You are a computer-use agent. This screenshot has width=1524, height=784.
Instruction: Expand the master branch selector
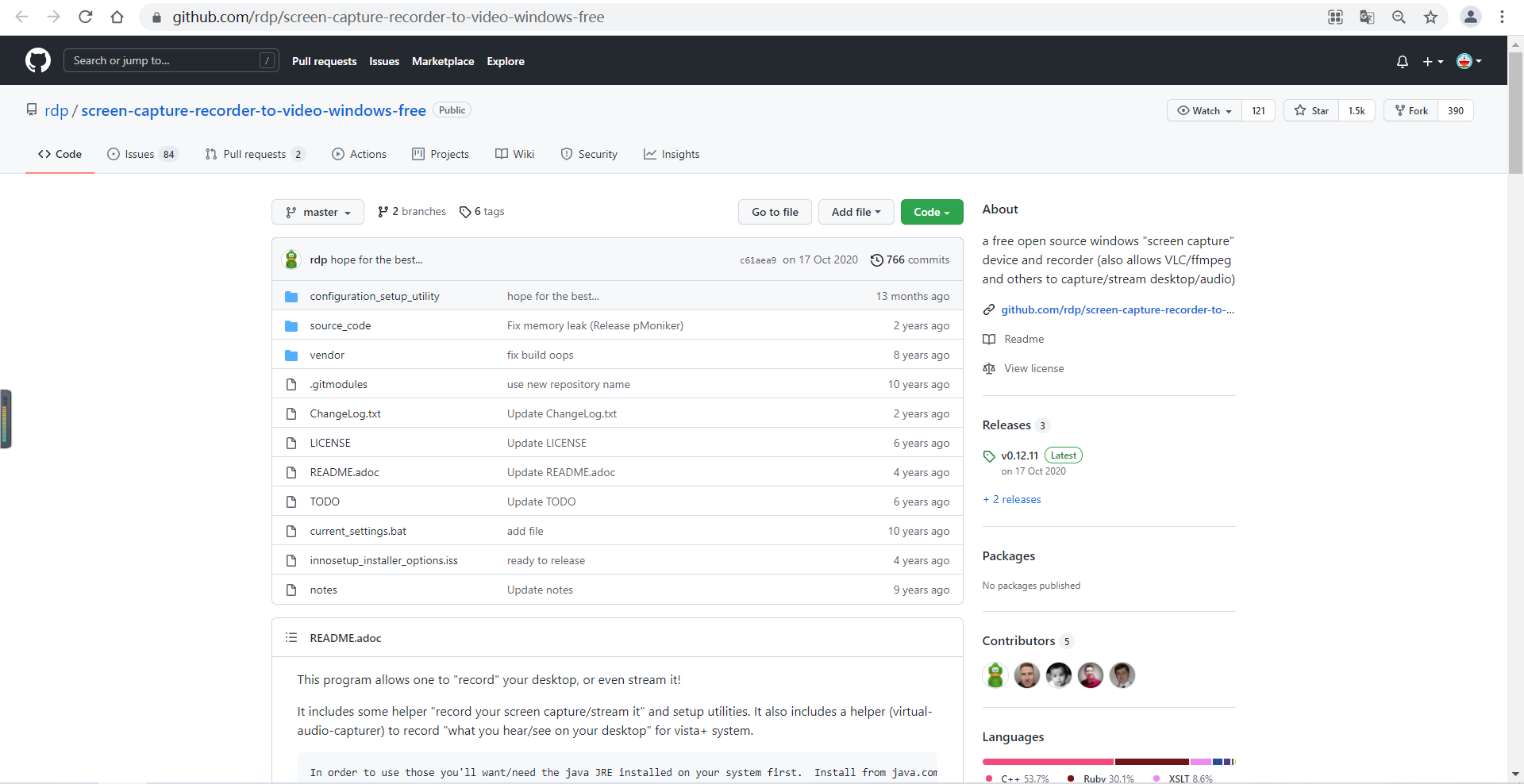coord(317,212)
